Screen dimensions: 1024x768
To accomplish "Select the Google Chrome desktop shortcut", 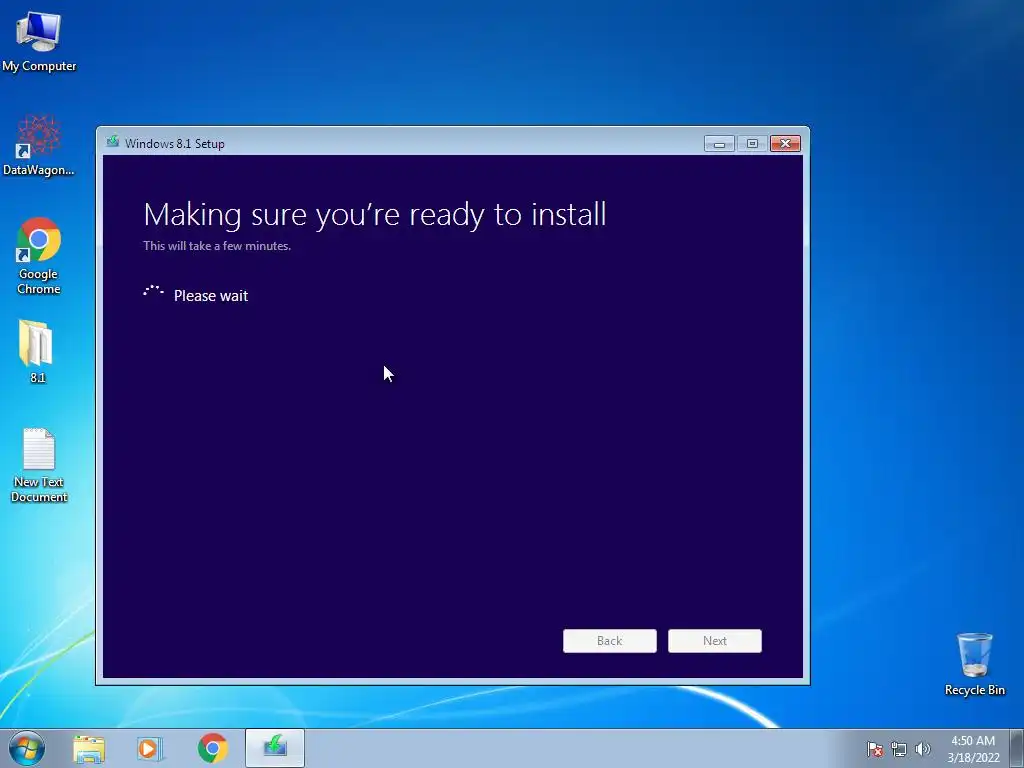I will pos(39,255).
